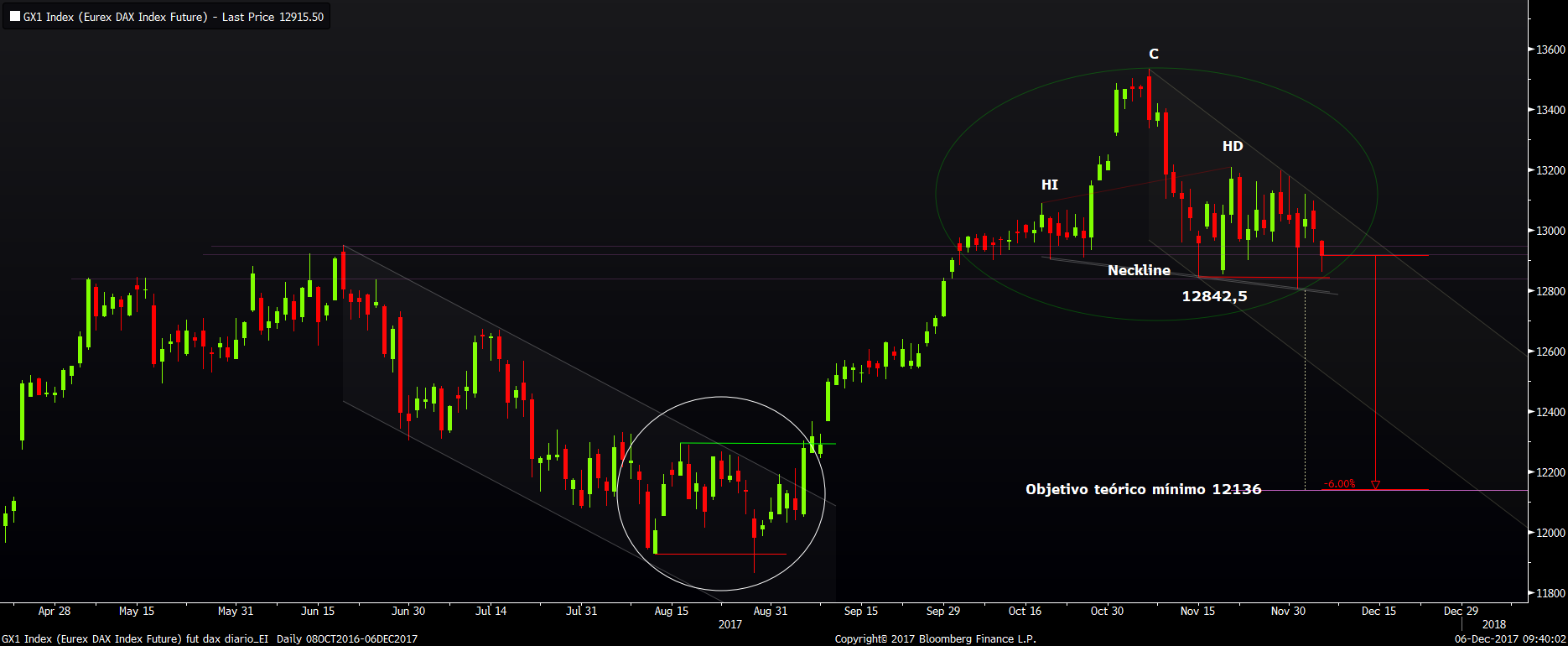Click the 'Jul 31' date axis label

[582, 611]
